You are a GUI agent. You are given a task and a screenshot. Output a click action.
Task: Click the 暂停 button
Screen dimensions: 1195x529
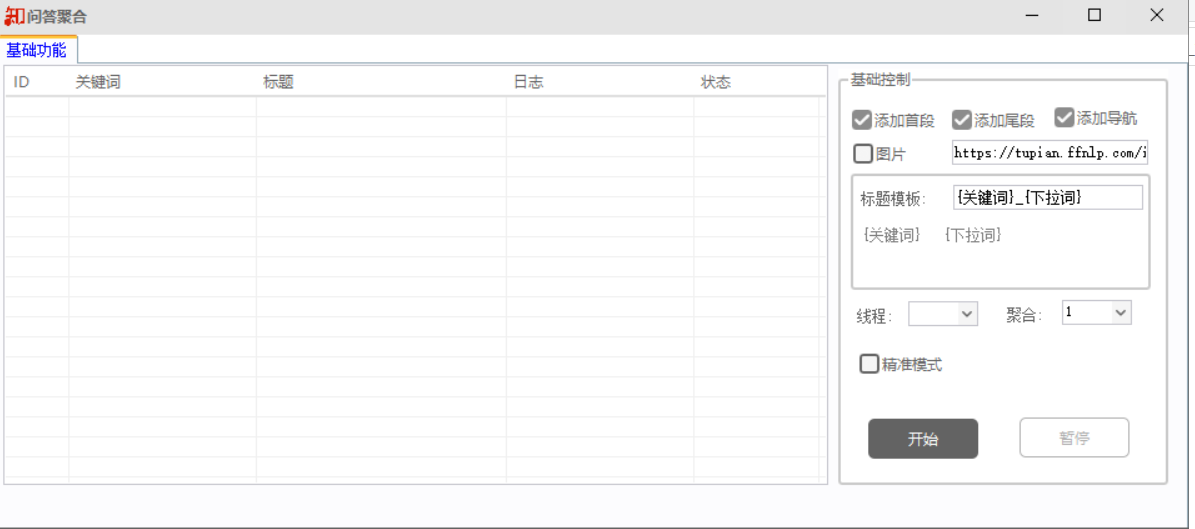click(x=1074, y=438)
